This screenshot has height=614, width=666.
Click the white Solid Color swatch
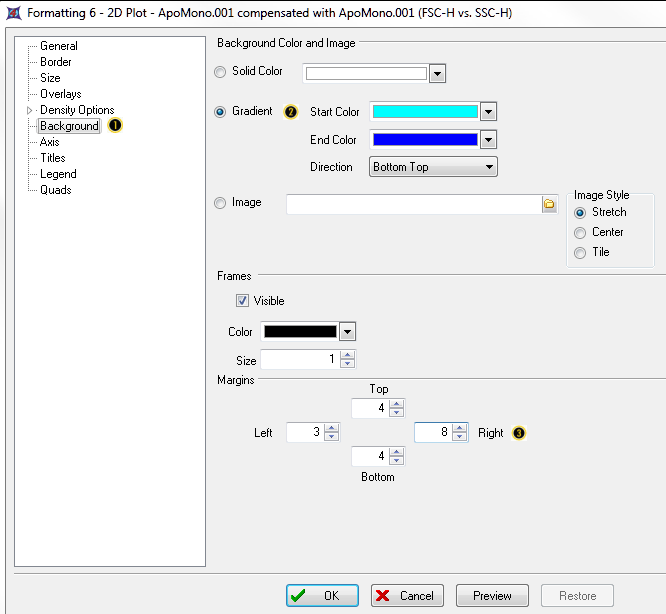[x=366, y=73]
